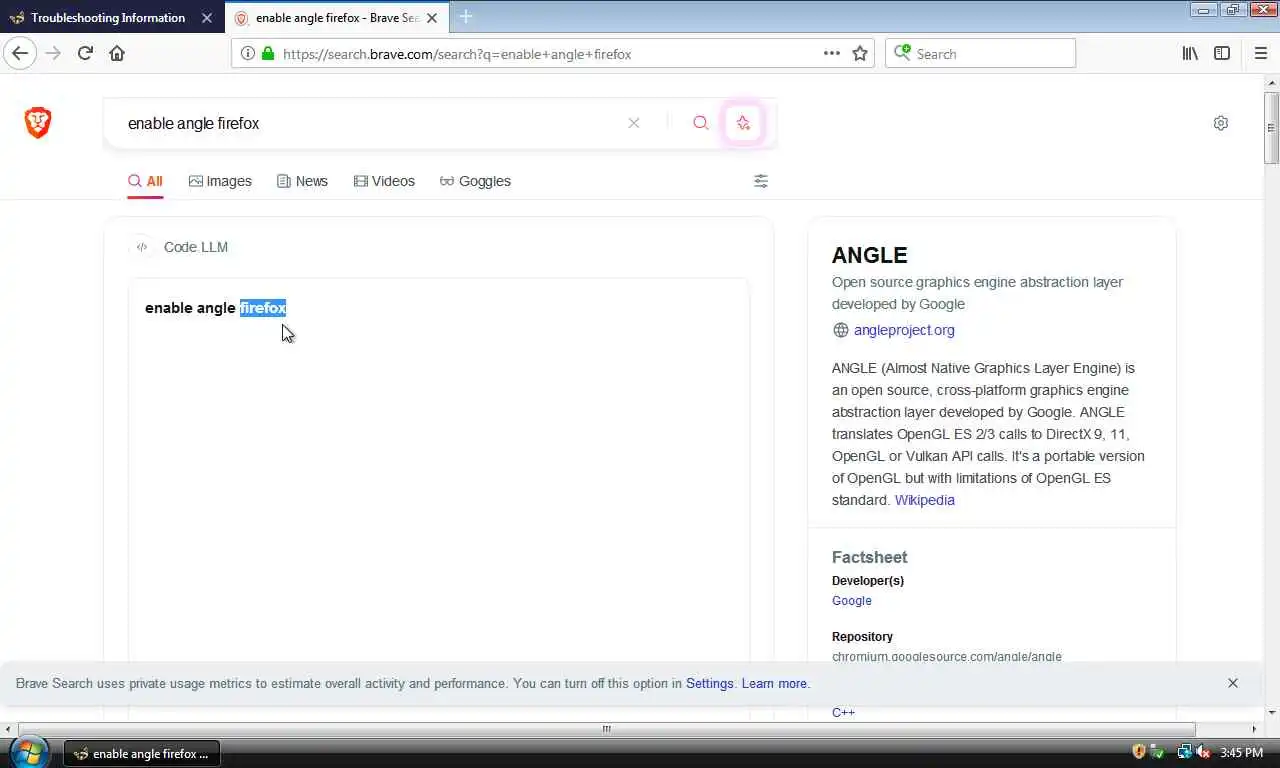Screen dimensions: 1280x768
Task: Click the horizontal scrollbar thumb
Action: point(606,729)
